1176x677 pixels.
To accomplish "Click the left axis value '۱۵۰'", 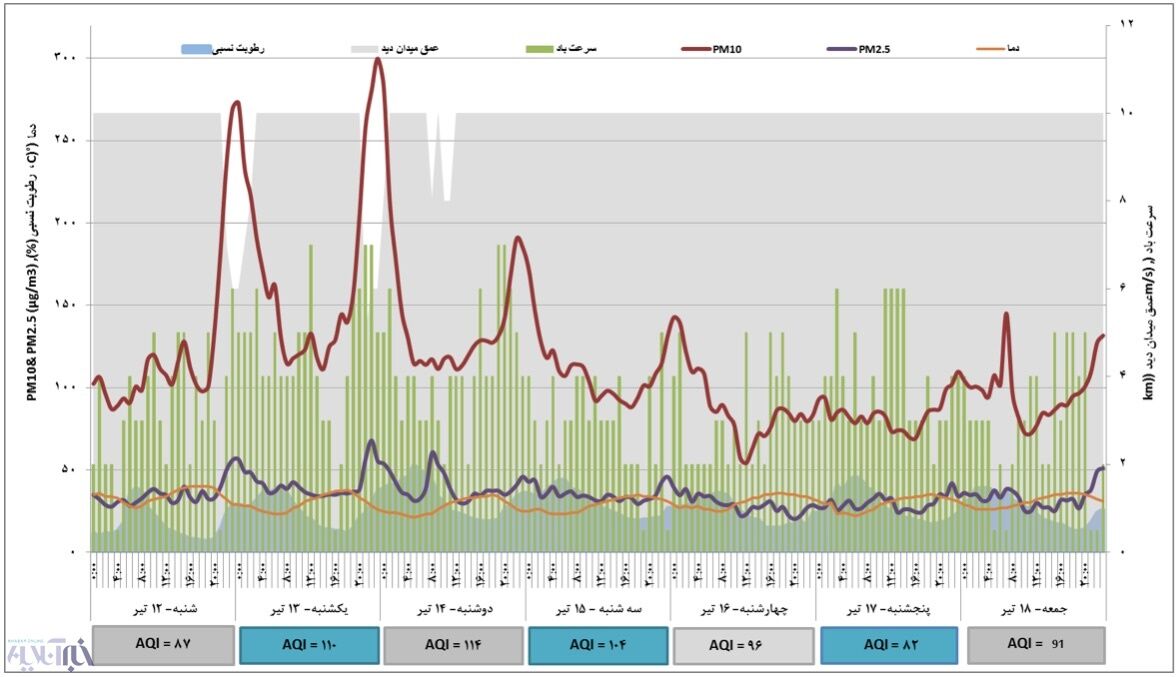I will (64, 305).
